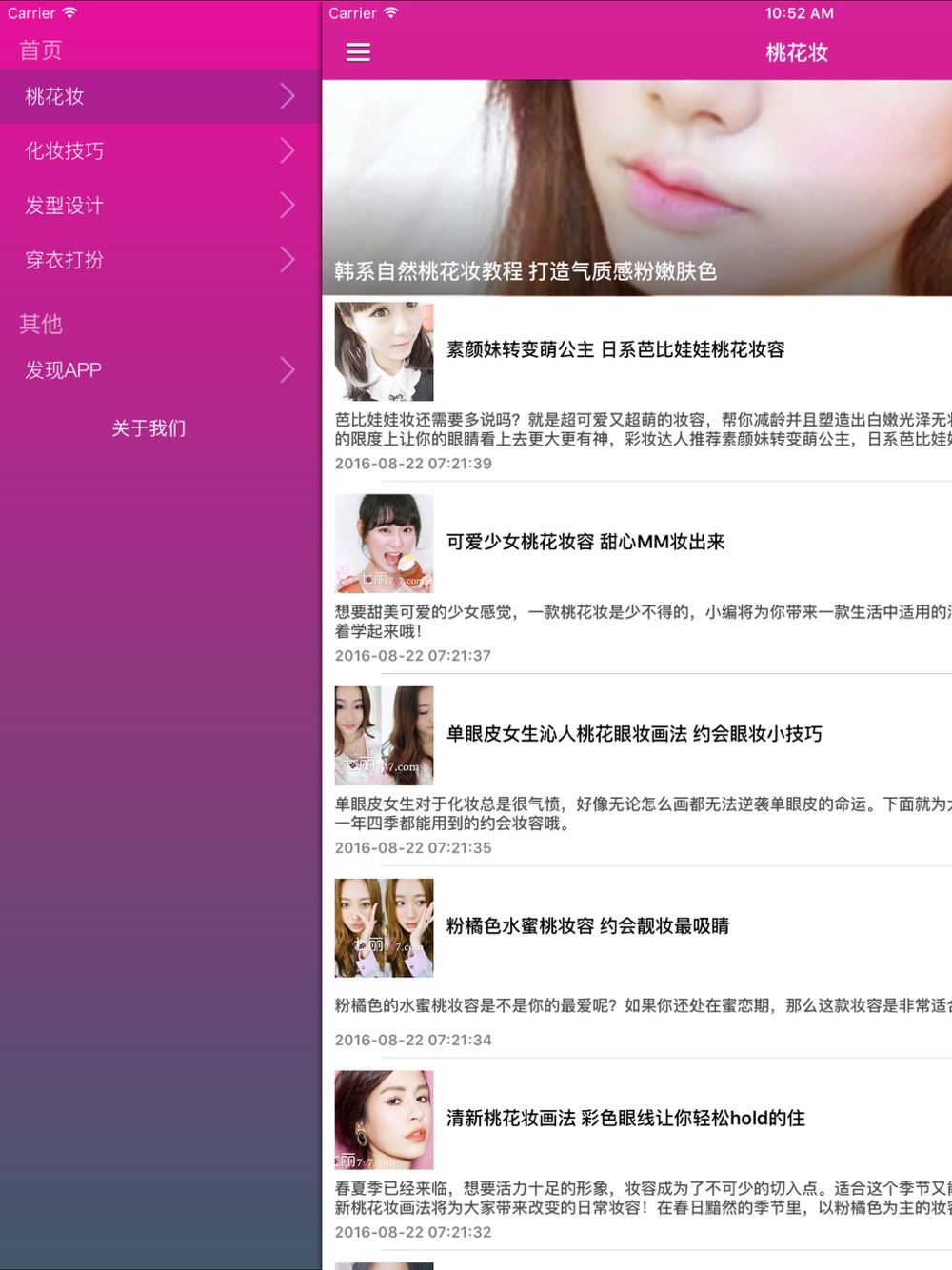Select the 穿衣打扮 menu item
This screenshot has height=1270, width=952.
pyautogui.click(x=160, y=259)
